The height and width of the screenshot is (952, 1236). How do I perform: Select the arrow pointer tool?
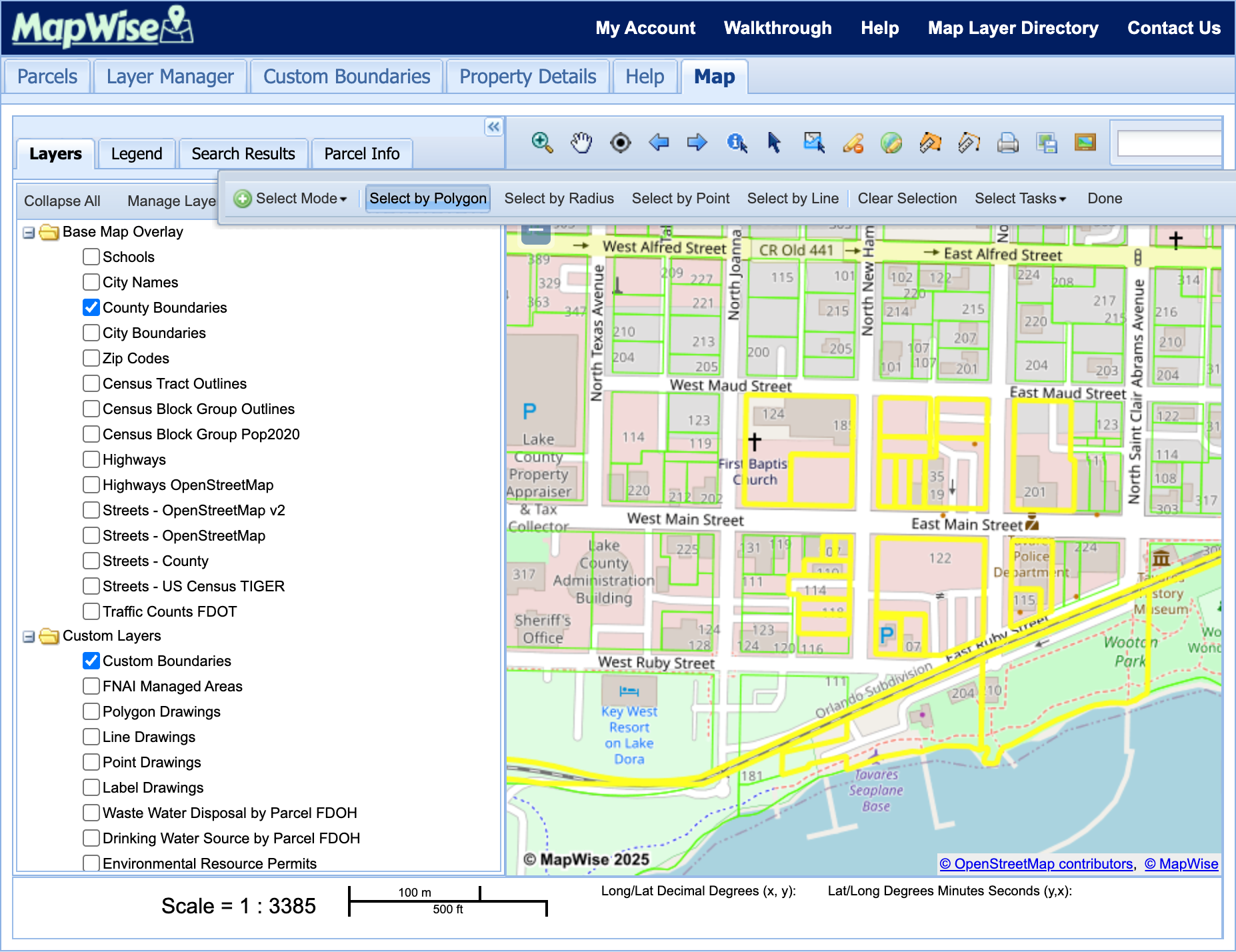click(x=775, y=142)
